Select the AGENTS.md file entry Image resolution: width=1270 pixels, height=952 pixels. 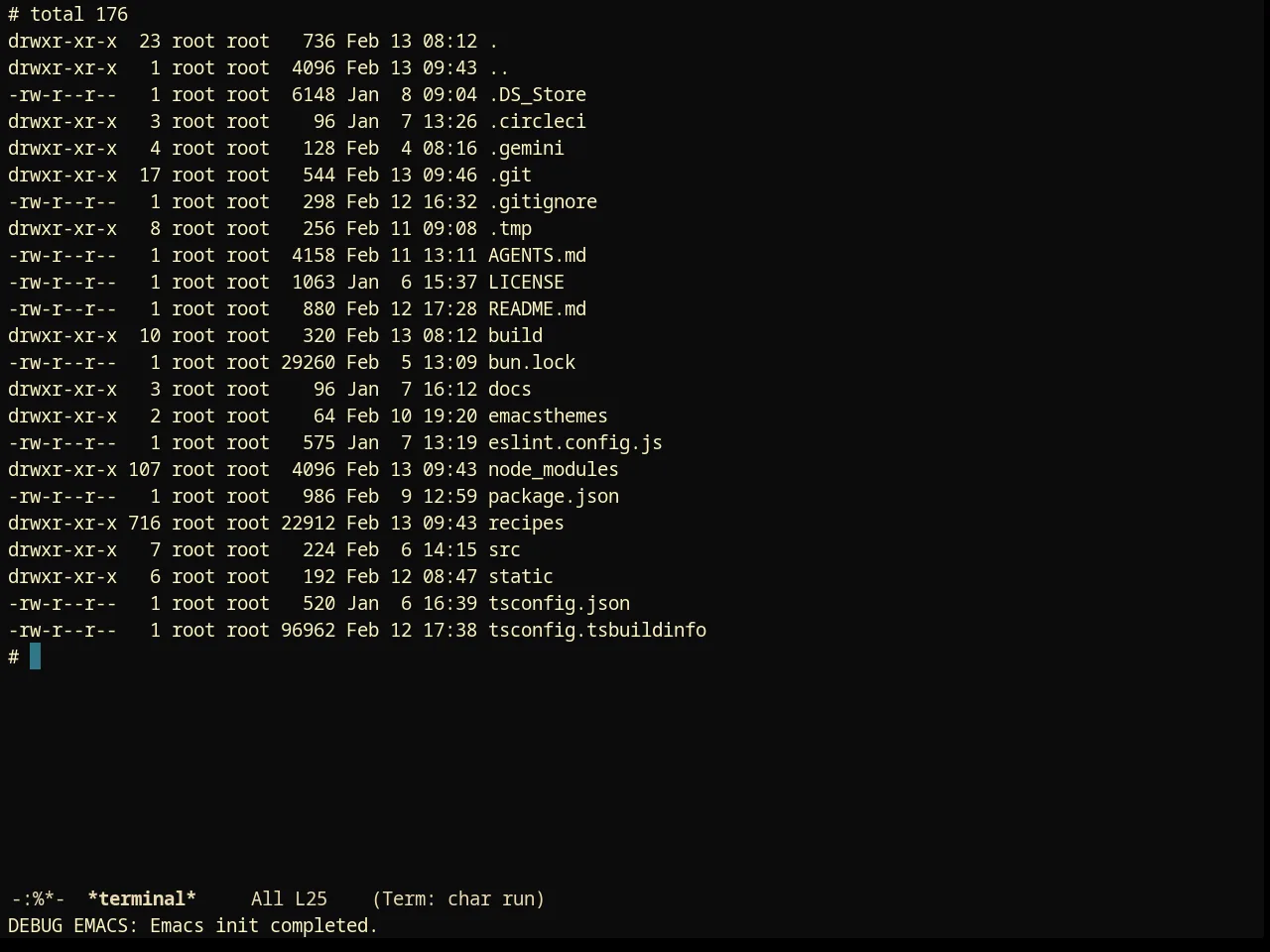[x=537, y=255]
